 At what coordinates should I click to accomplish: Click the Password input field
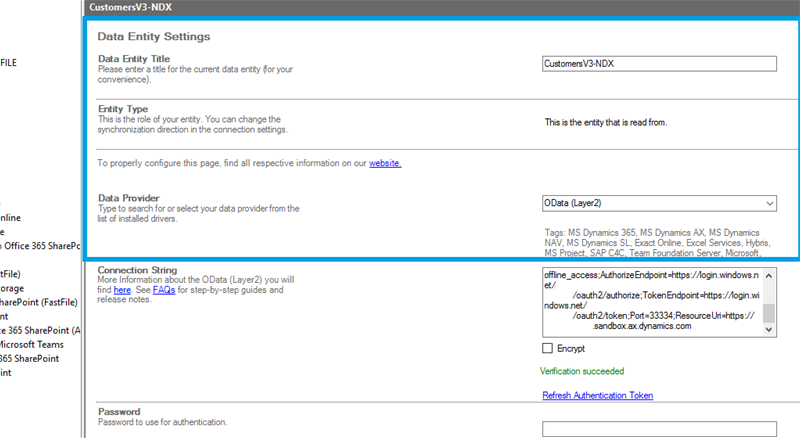pos(658,428)
